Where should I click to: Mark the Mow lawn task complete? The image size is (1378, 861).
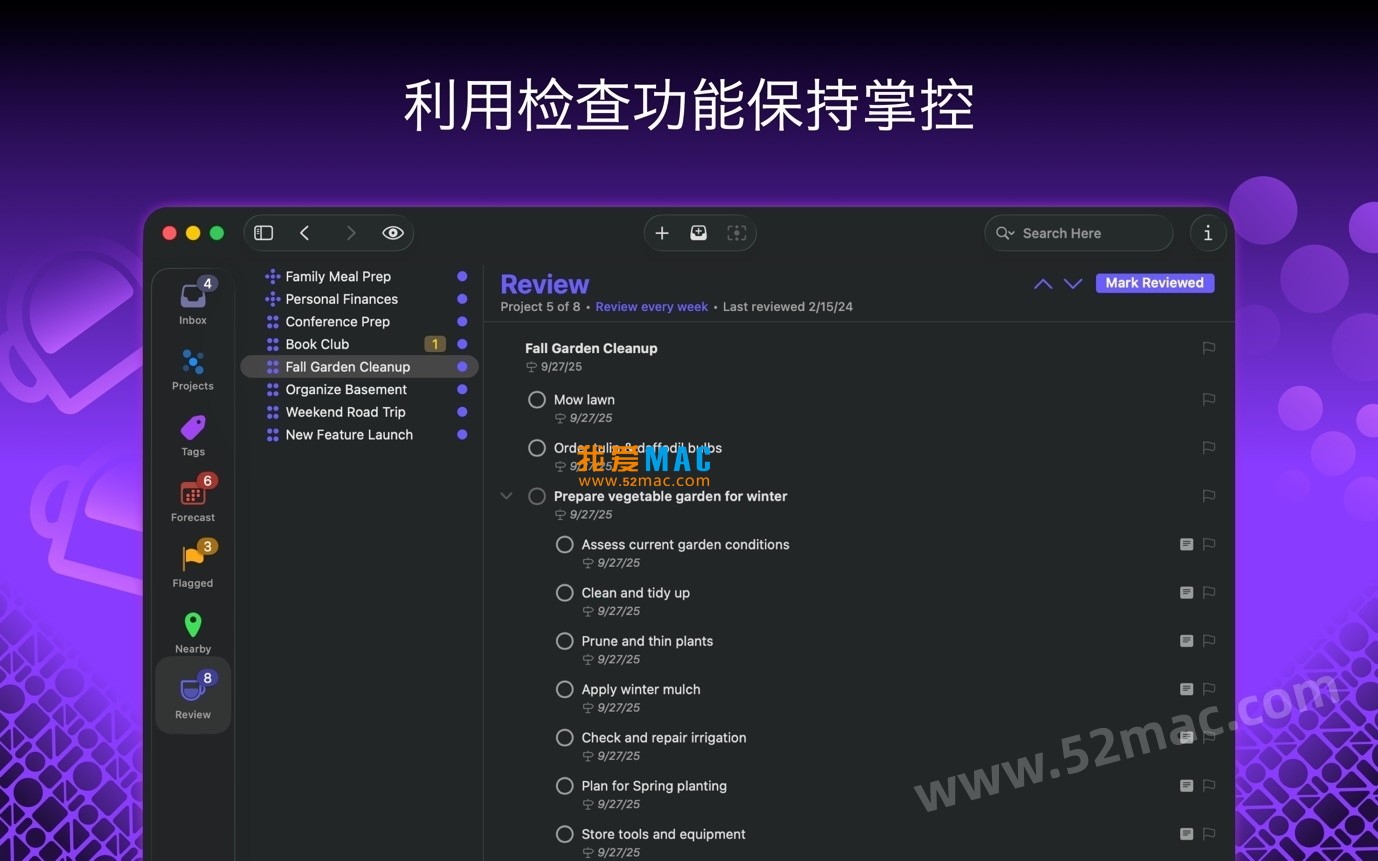(x=537, y=399)
